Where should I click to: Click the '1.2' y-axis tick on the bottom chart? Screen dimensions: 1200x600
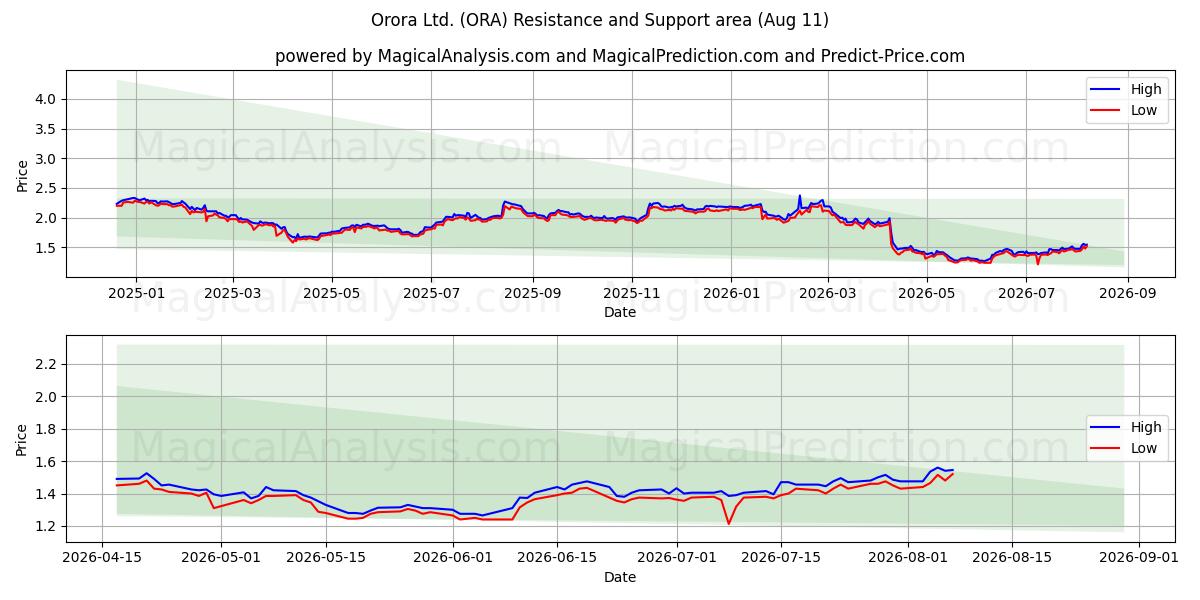click(48, 526)
